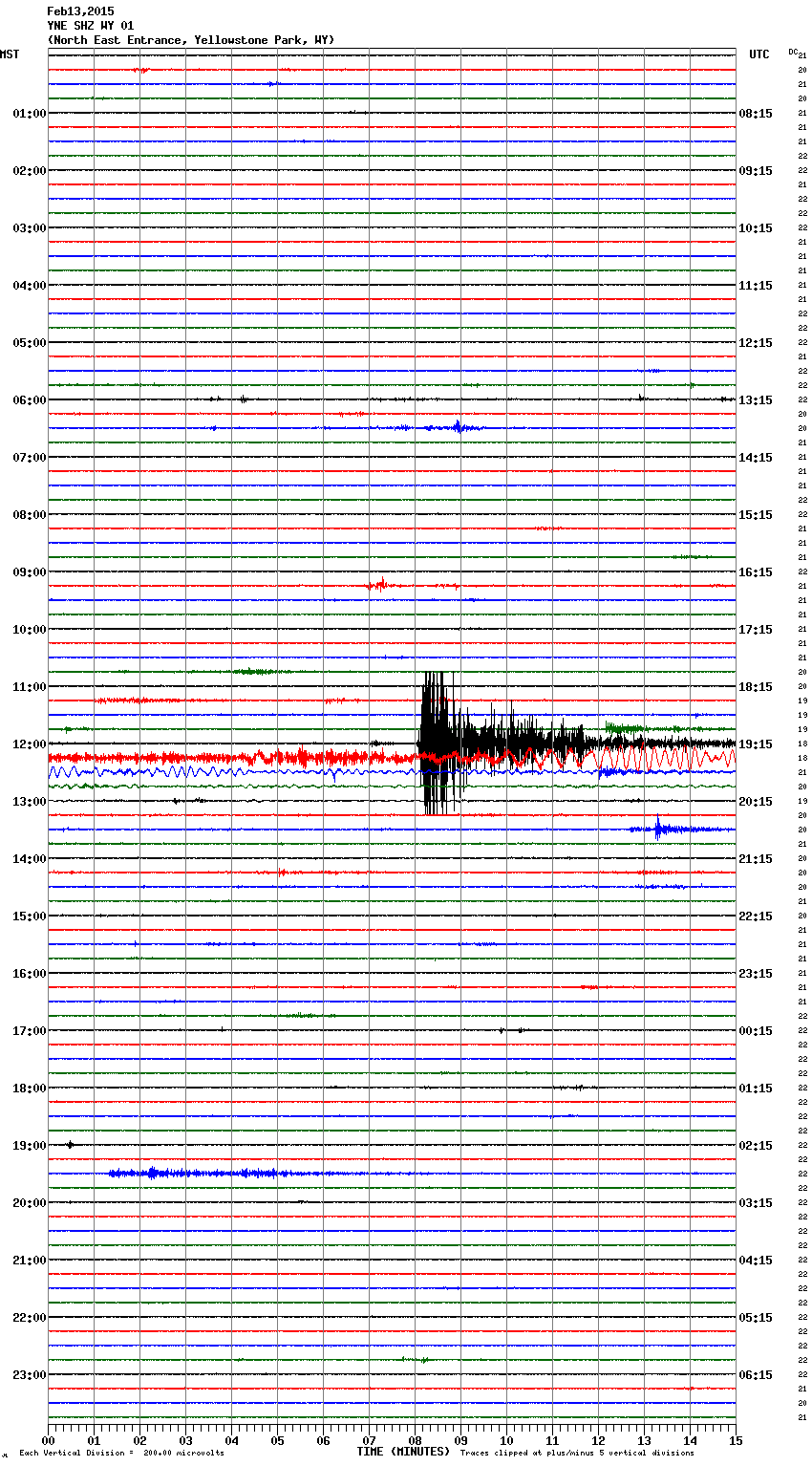The image size is (812, 1466).
Task: Select the 06:00 MST time label
Action: coord(29,400)
